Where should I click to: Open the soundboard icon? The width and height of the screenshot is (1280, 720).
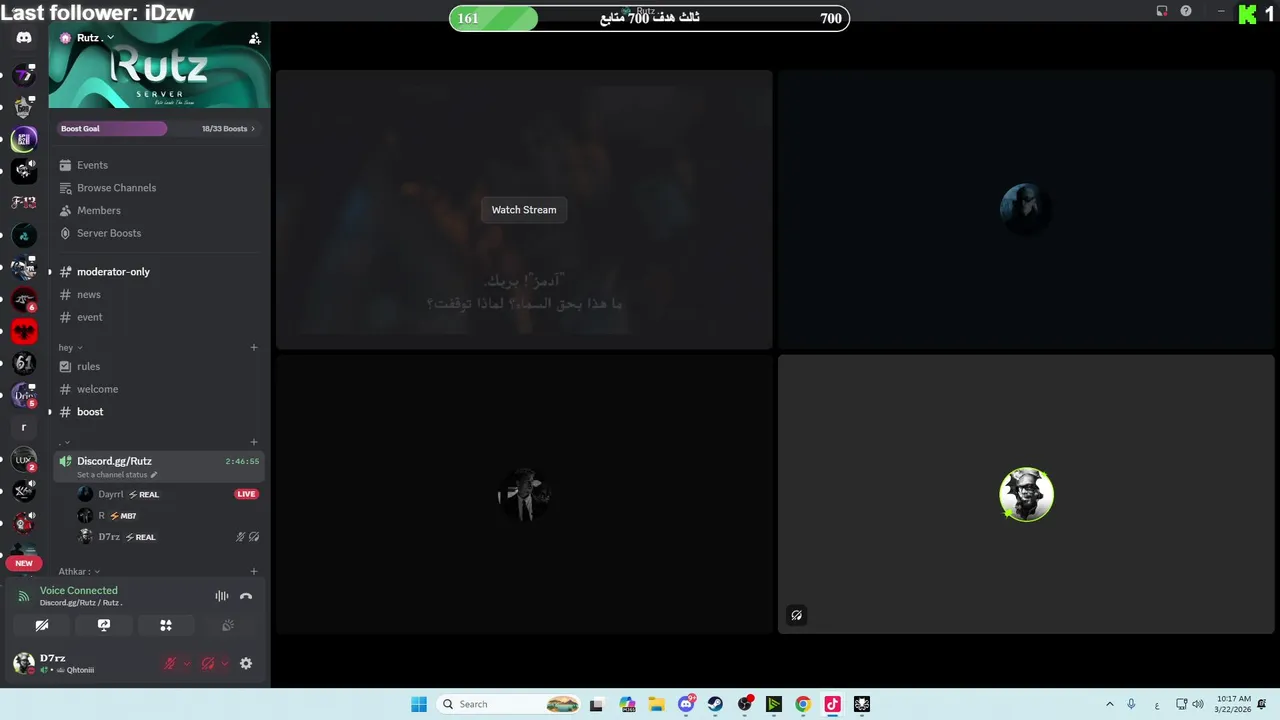click(228, 625)
